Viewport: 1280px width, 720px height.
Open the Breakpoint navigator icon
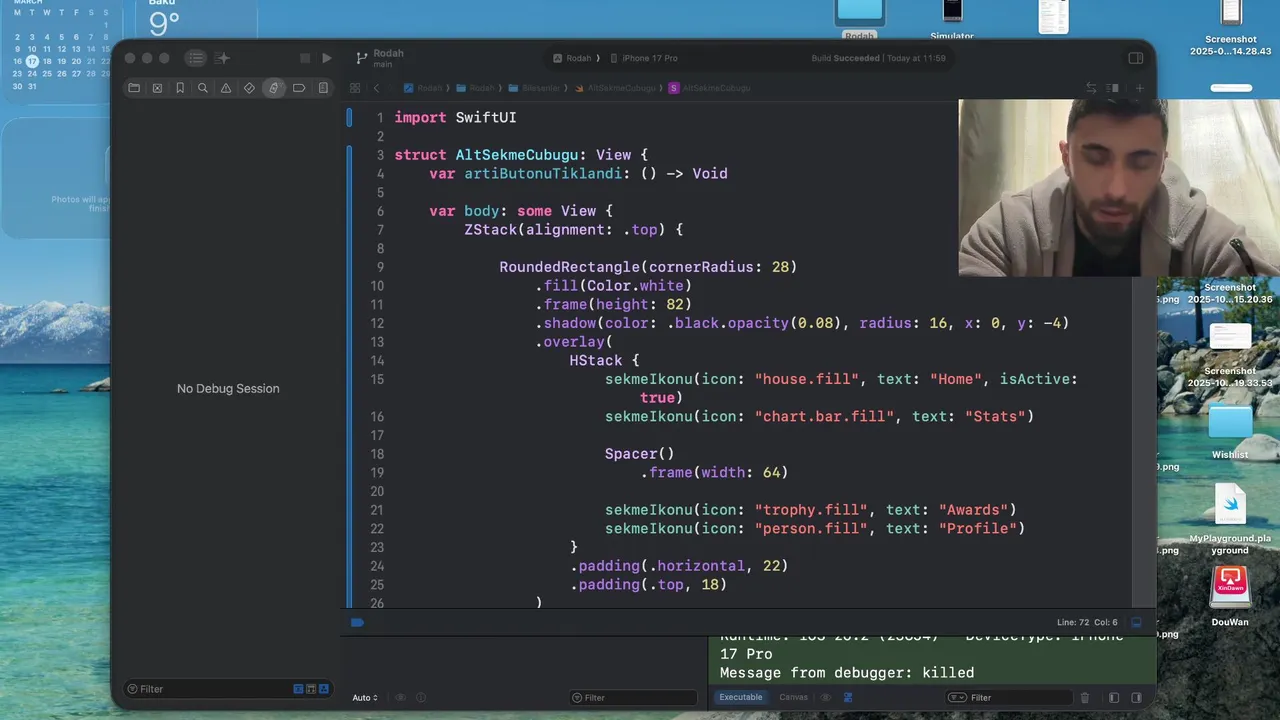pos(299,88)
